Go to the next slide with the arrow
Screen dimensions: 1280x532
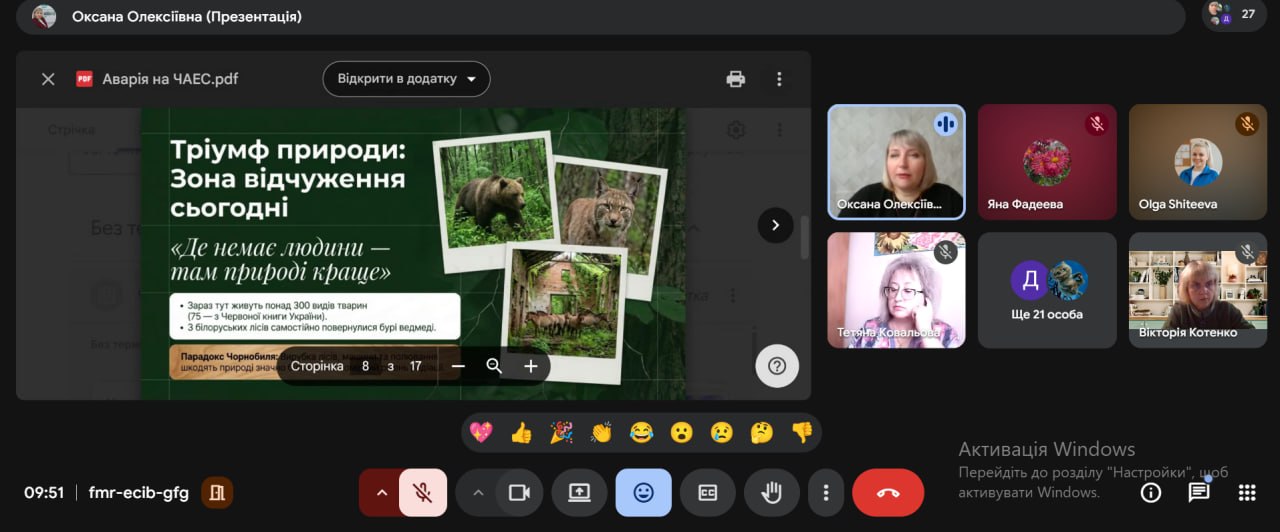775,225
